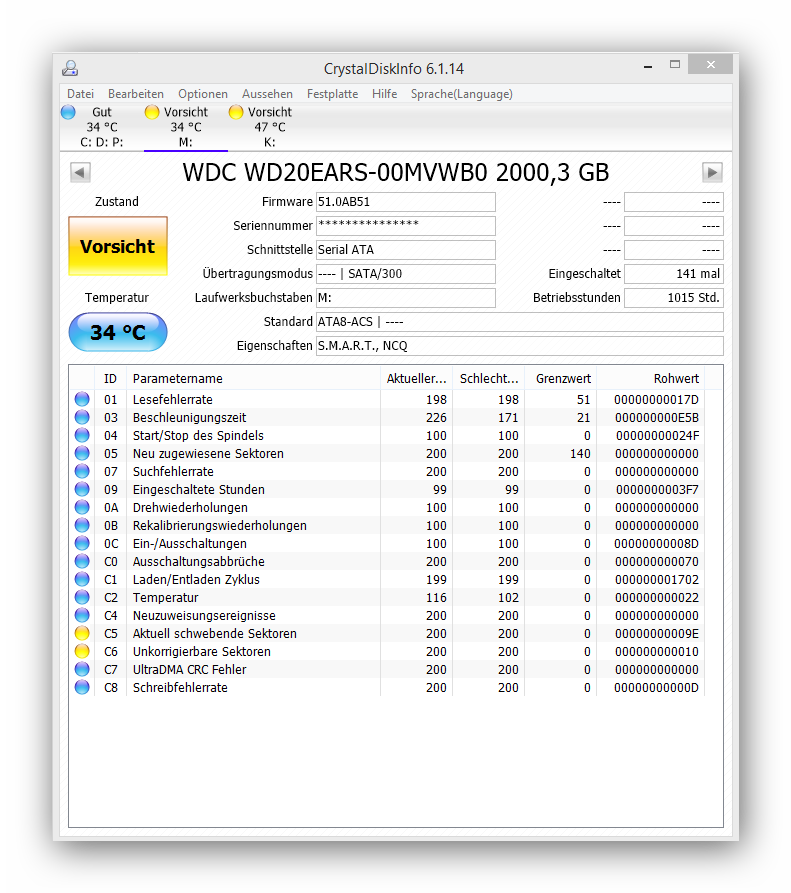This screenshot has width=791, height=893.
Task: Select the Vorsicht disk tab for drive M:
Action: pos(186,127)
